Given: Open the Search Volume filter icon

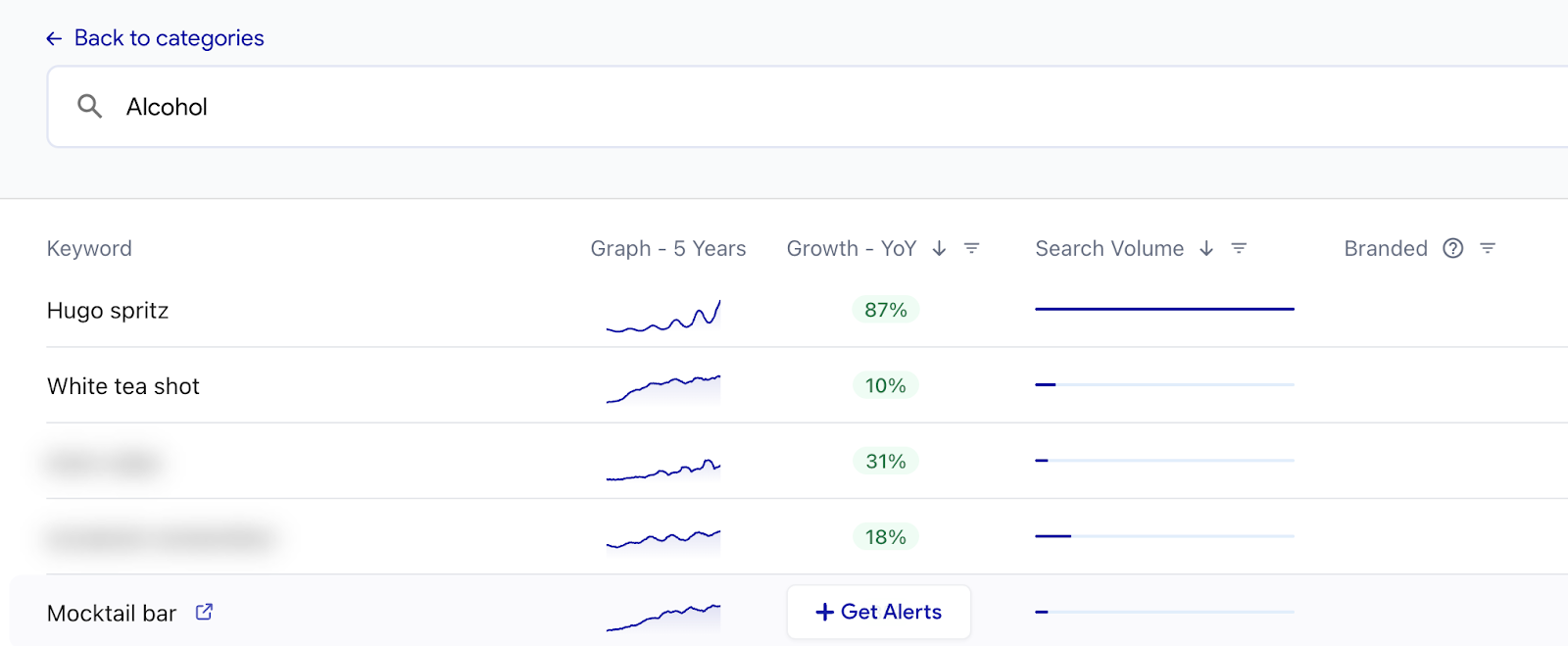Looking at the screenshot, I should click(x=1239, y=249).
